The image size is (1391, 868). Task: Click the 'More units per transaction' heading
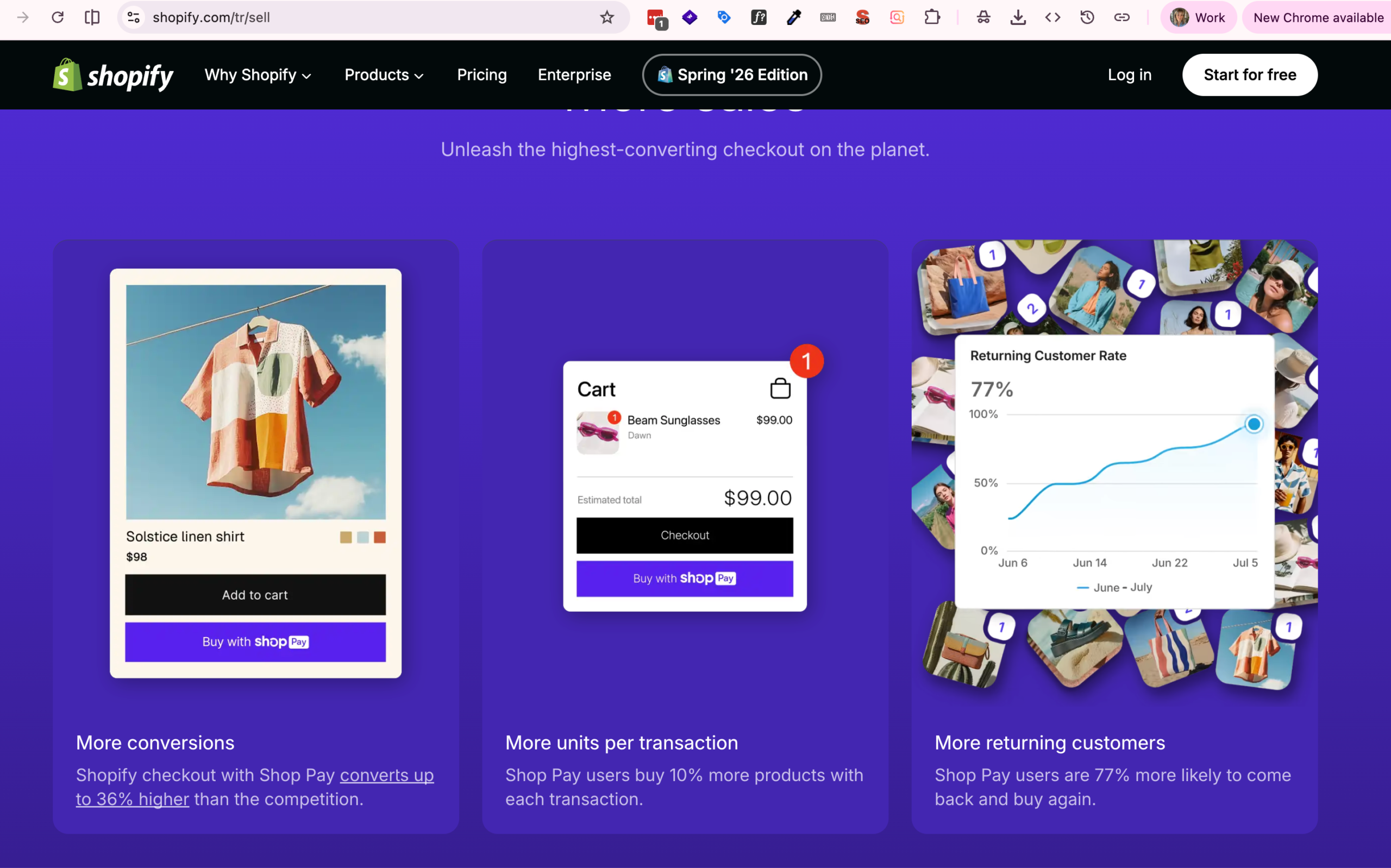tap(622, 743)
